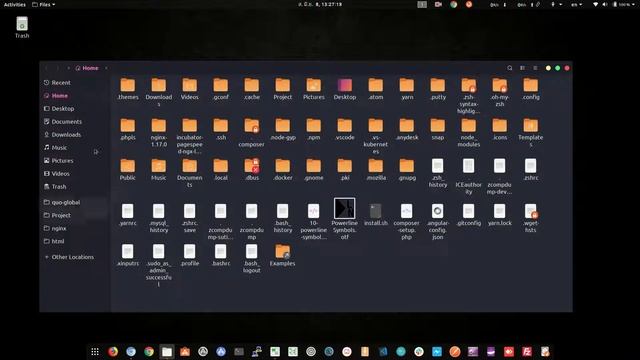Open Project bookmark in sidebar
The image size is (640, 360).
75,216
